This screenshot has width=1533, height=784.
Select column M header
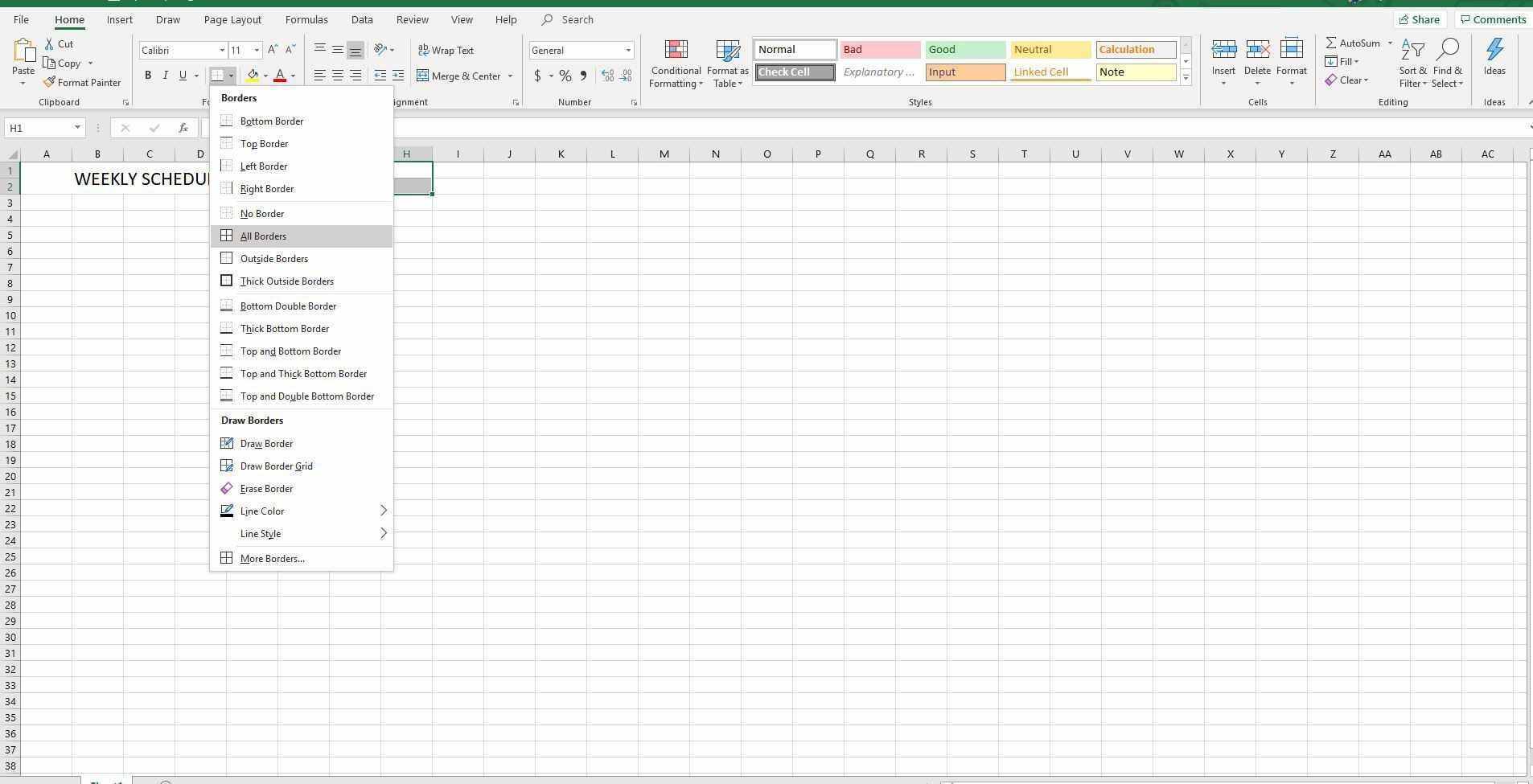(x=664, y=154)
